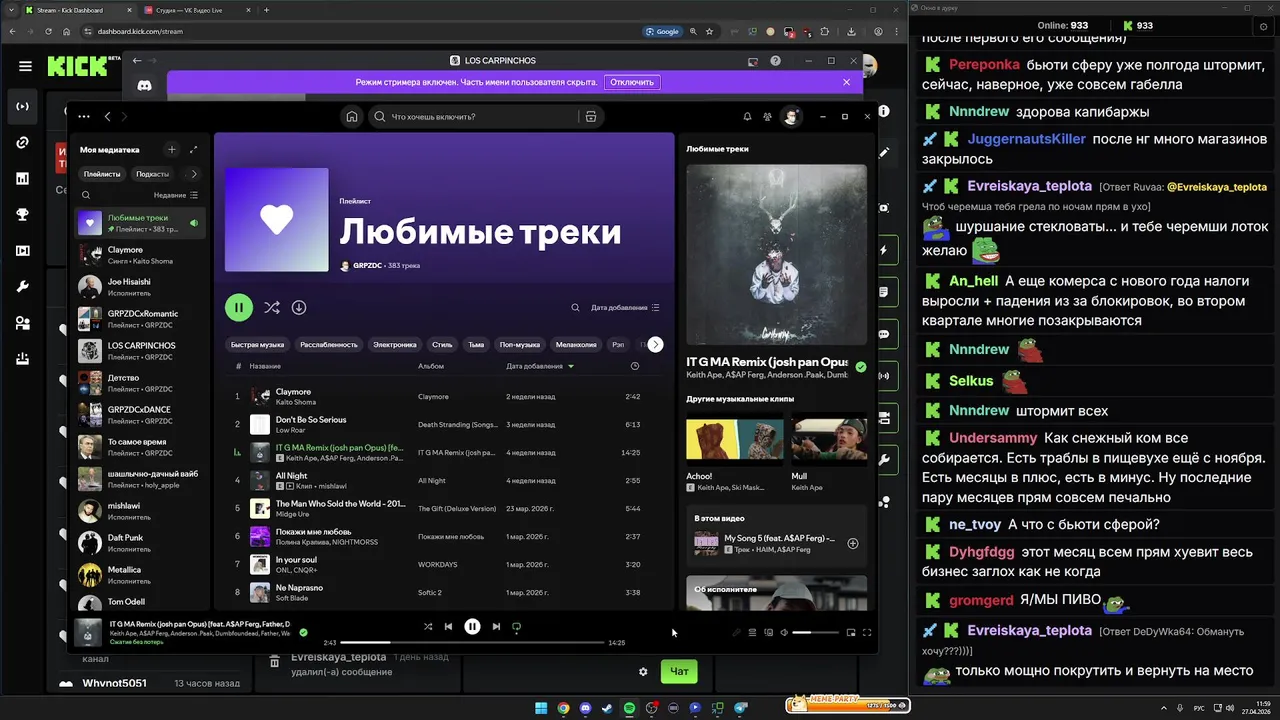Open the playback queue

coord(753,632)
